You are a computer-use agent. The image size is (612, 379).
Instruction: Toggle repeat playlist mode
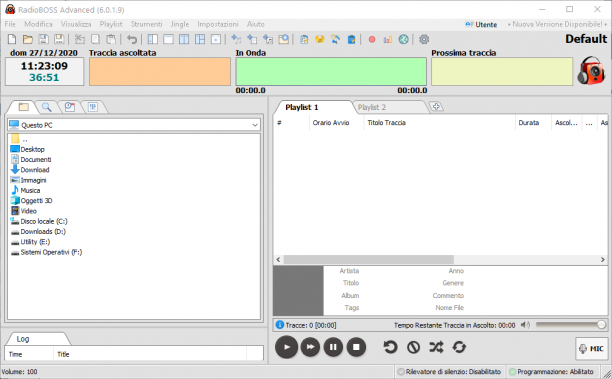(x=459, y=347)
